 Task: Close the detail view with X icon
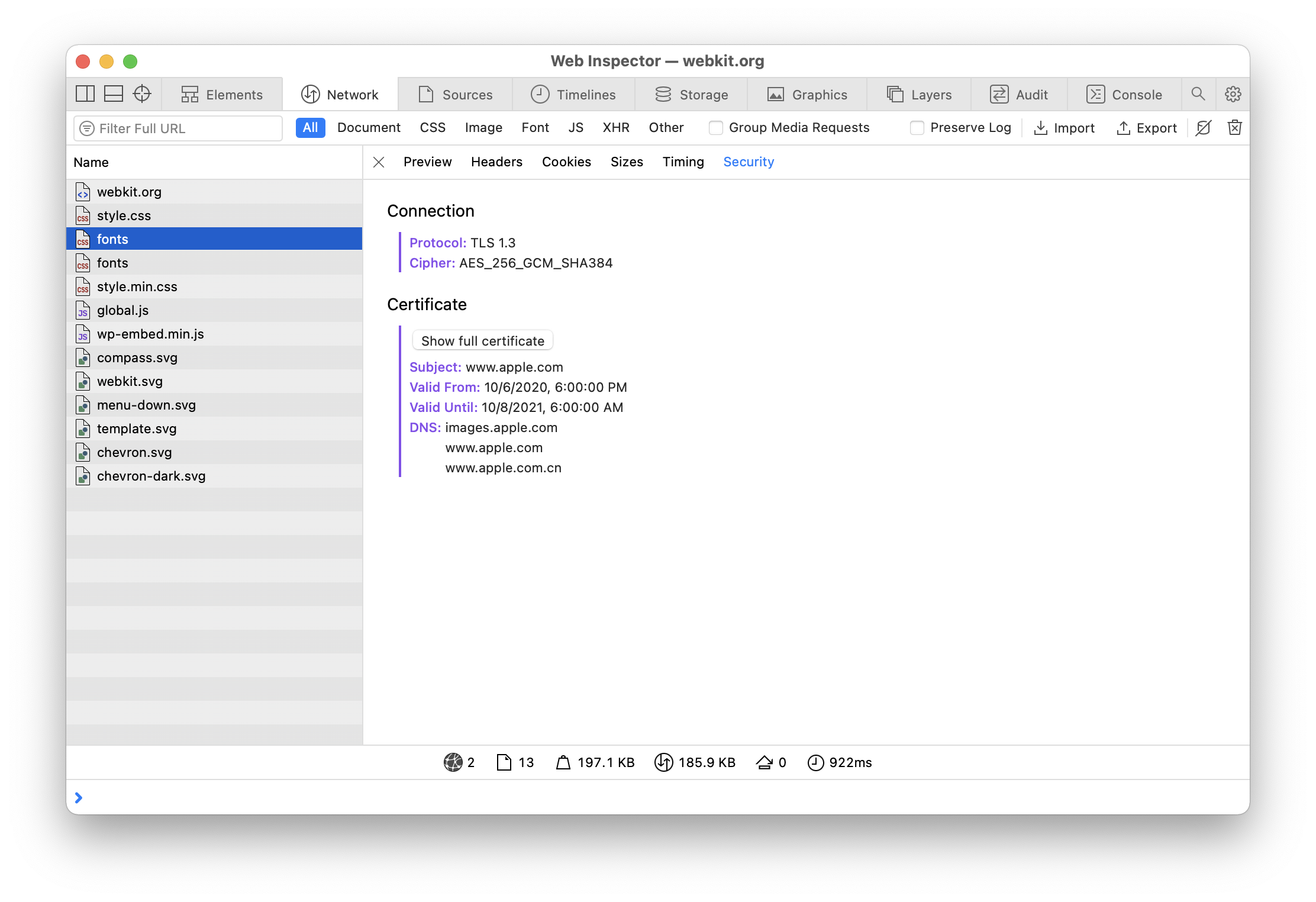[x=379, y=162]
